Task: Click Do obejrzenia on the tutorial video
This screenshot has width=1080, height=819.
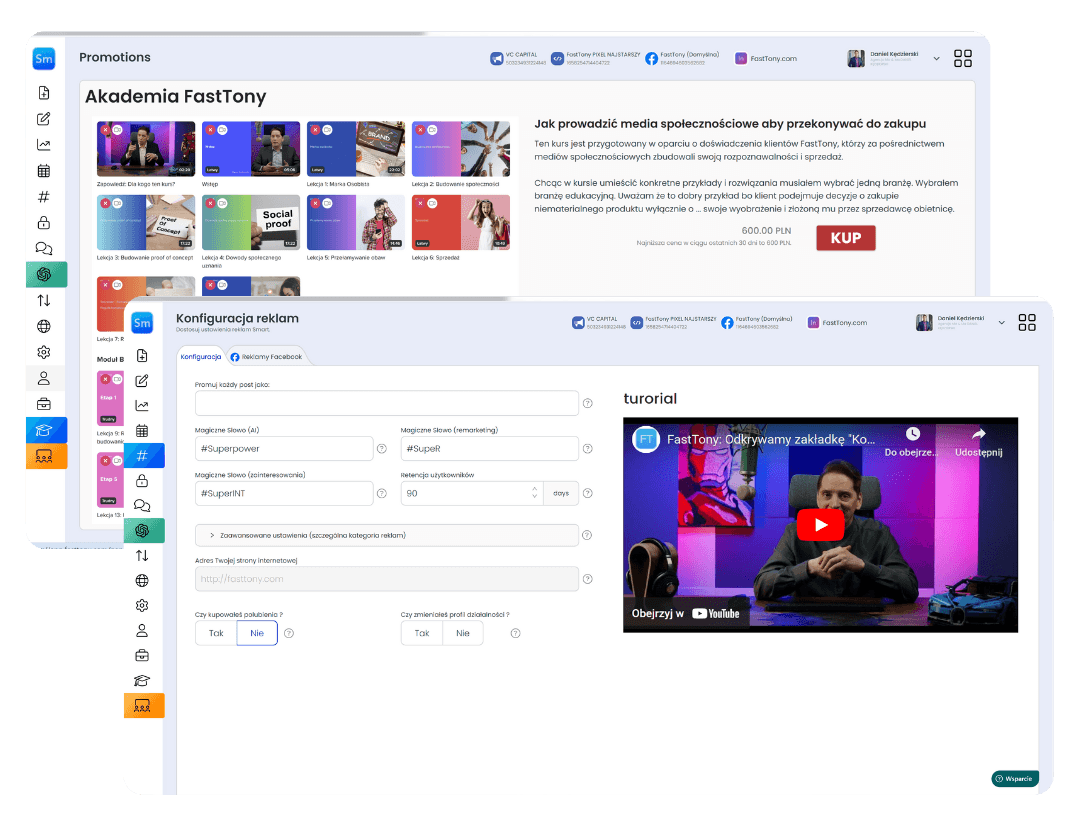Action: [x=912, y=443]
